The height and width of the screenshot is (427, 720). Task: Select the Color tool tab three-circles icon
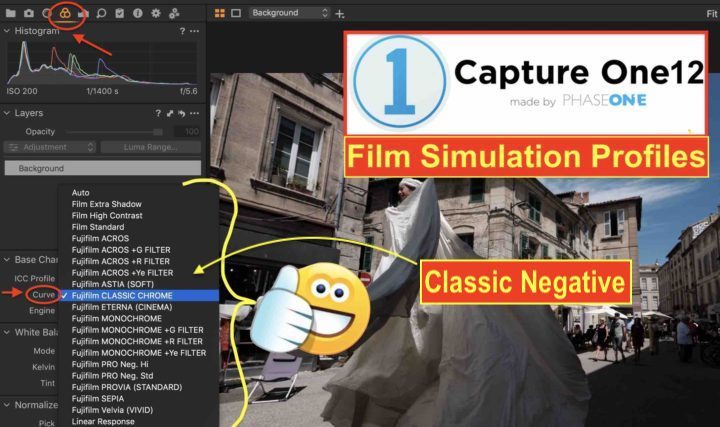click(x=65, y=13)
